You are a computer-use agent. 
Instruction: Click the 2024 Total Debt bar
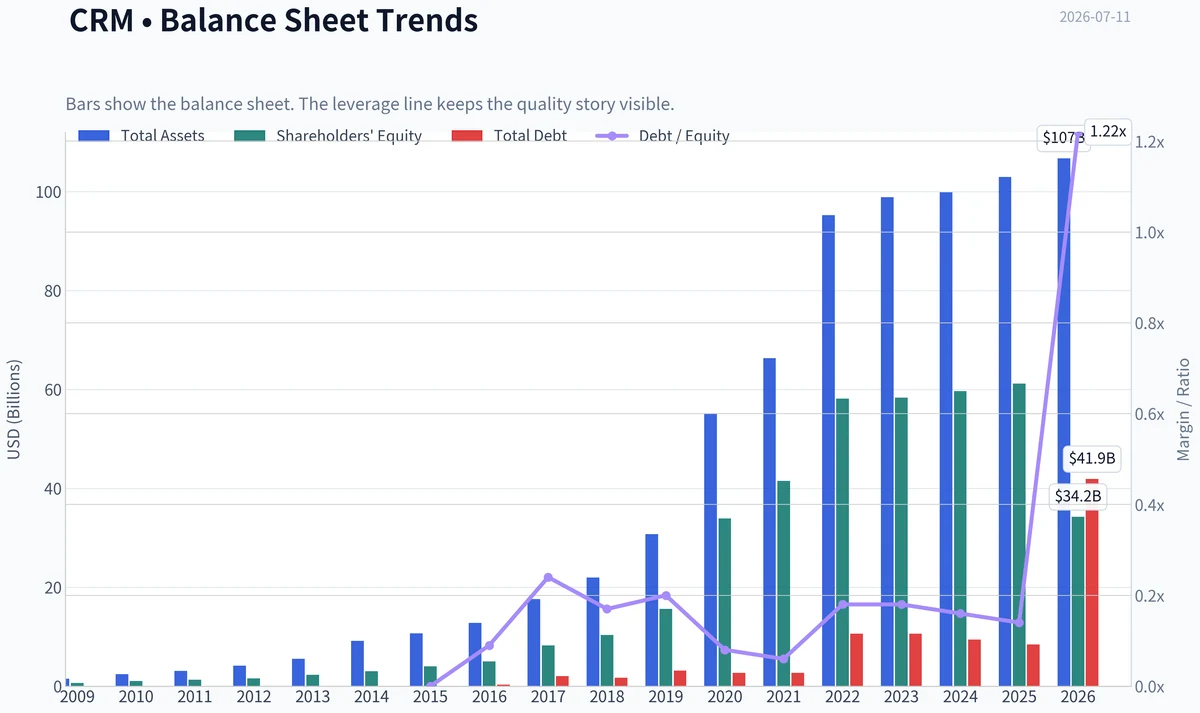point(974,663)
